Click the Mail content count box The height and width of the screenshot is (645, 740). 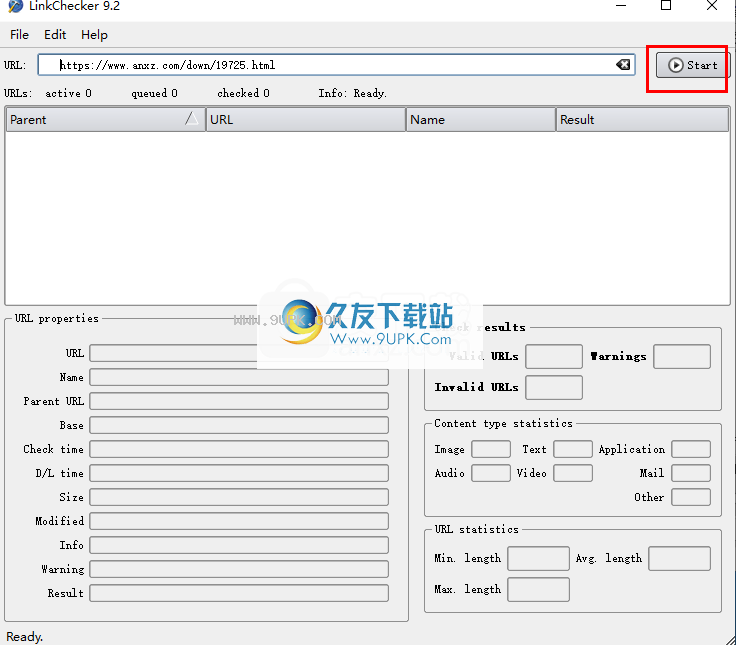(x=691, y=473)
